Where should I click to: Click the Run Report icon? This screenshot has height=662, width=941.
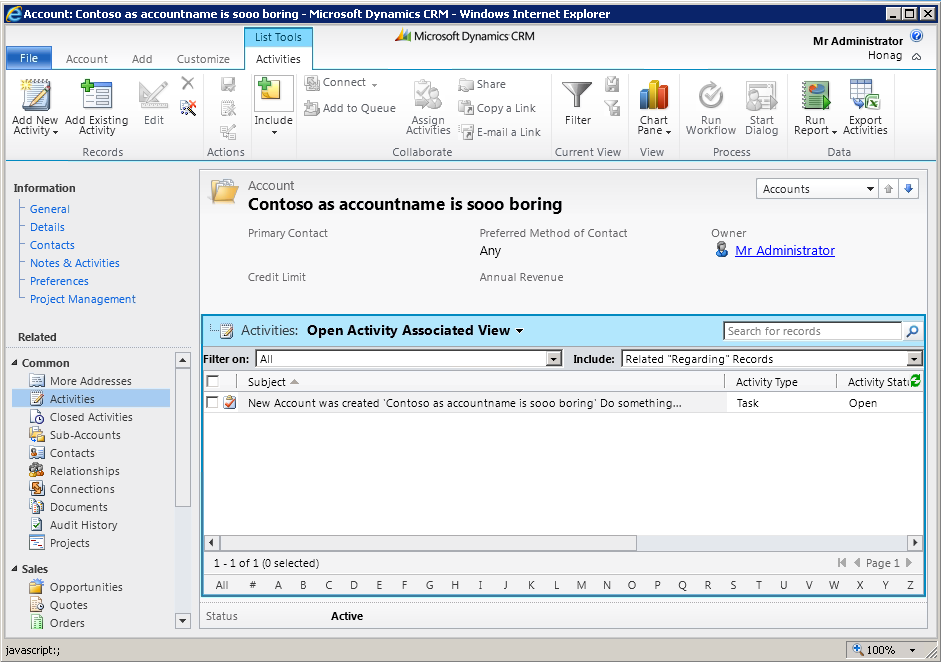(x=815, y=96)
